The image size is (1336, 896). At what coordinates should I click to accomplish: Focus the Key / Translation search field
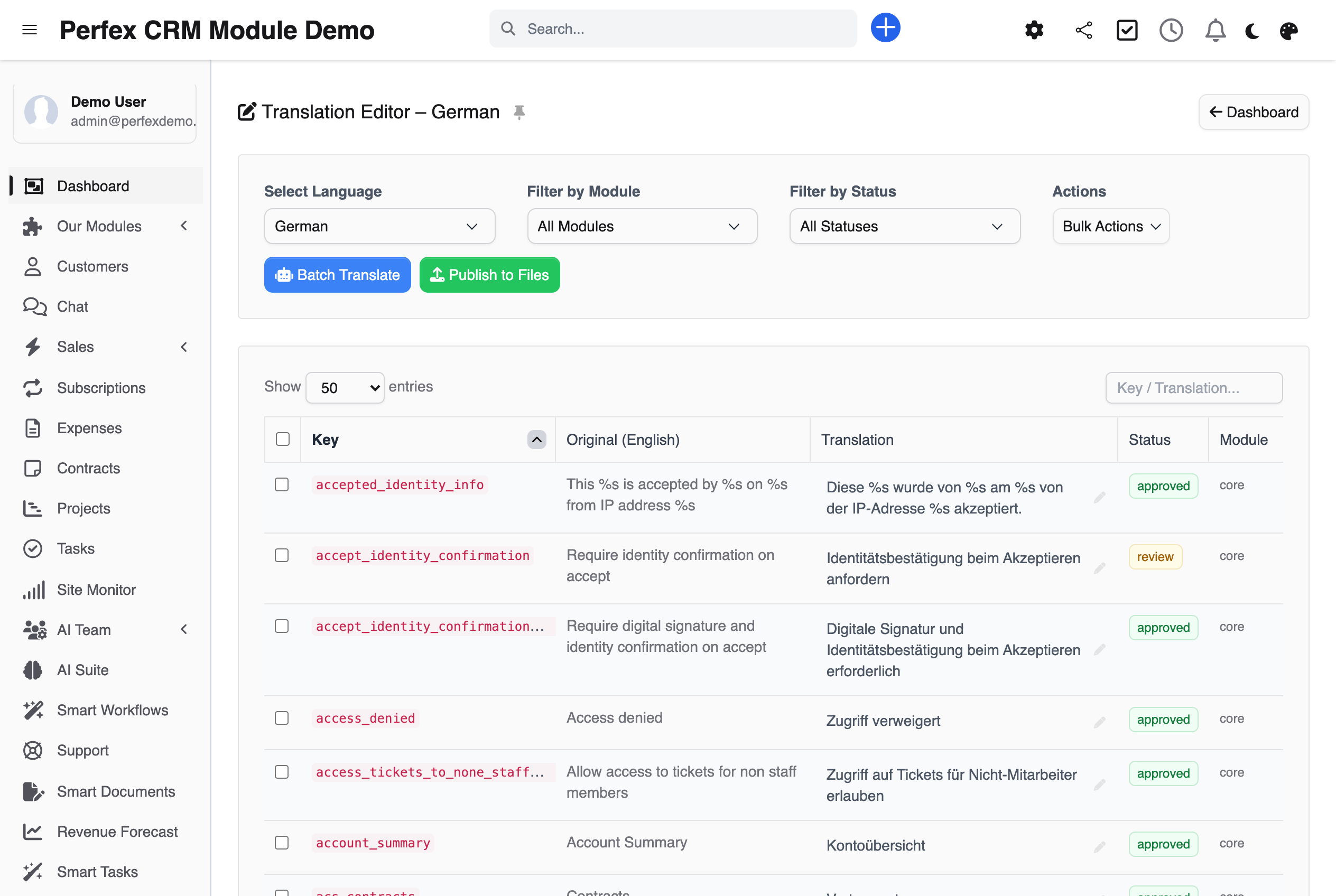pos(1194,388)
